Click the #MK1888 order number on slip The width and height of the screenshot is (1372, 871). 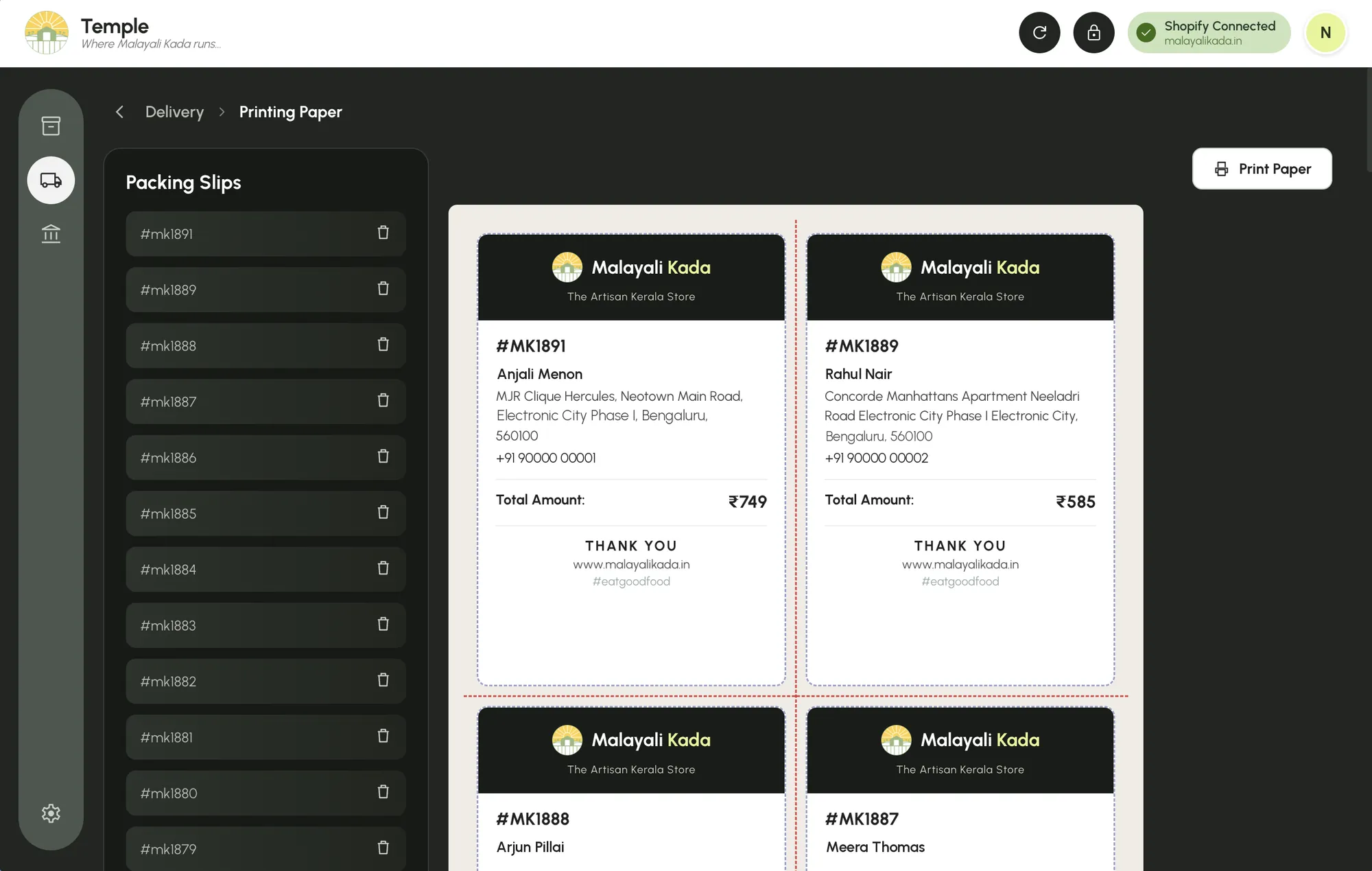(x=533, y=820)
